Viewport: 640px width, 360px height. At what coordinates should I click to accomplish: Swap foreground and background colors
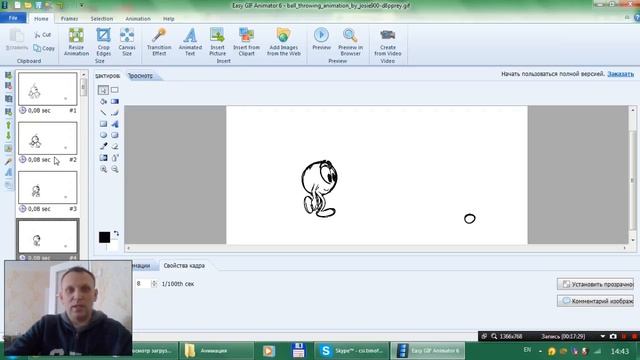pos(116,233)
